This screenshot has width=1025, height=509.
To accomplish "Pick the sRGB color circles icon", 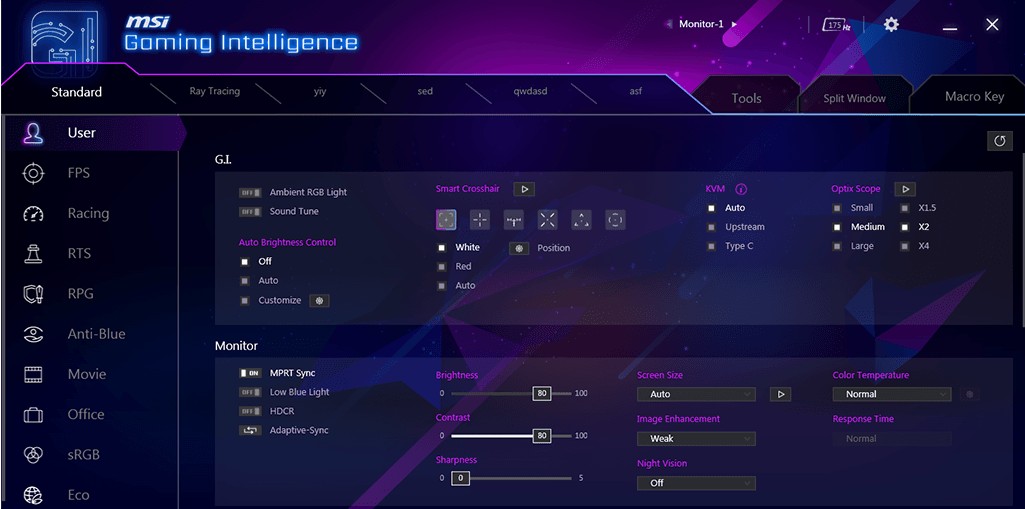I will click(33, 455).
